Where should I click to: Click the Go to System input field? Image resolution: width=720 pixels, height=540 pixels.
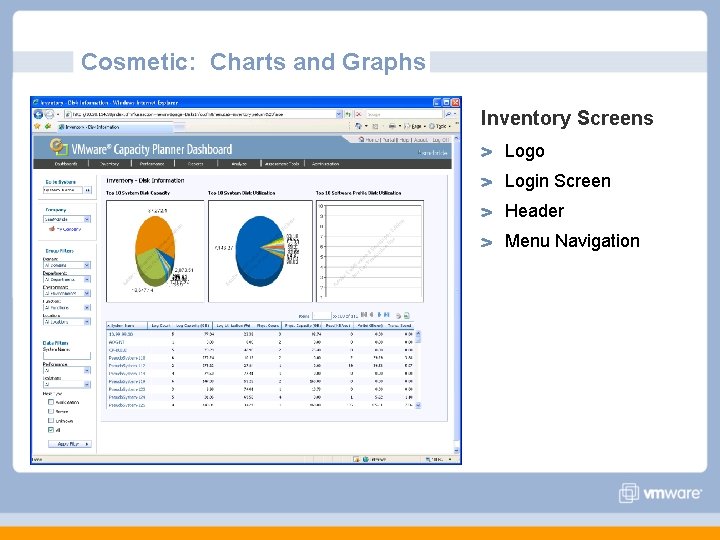coord(63,190)
